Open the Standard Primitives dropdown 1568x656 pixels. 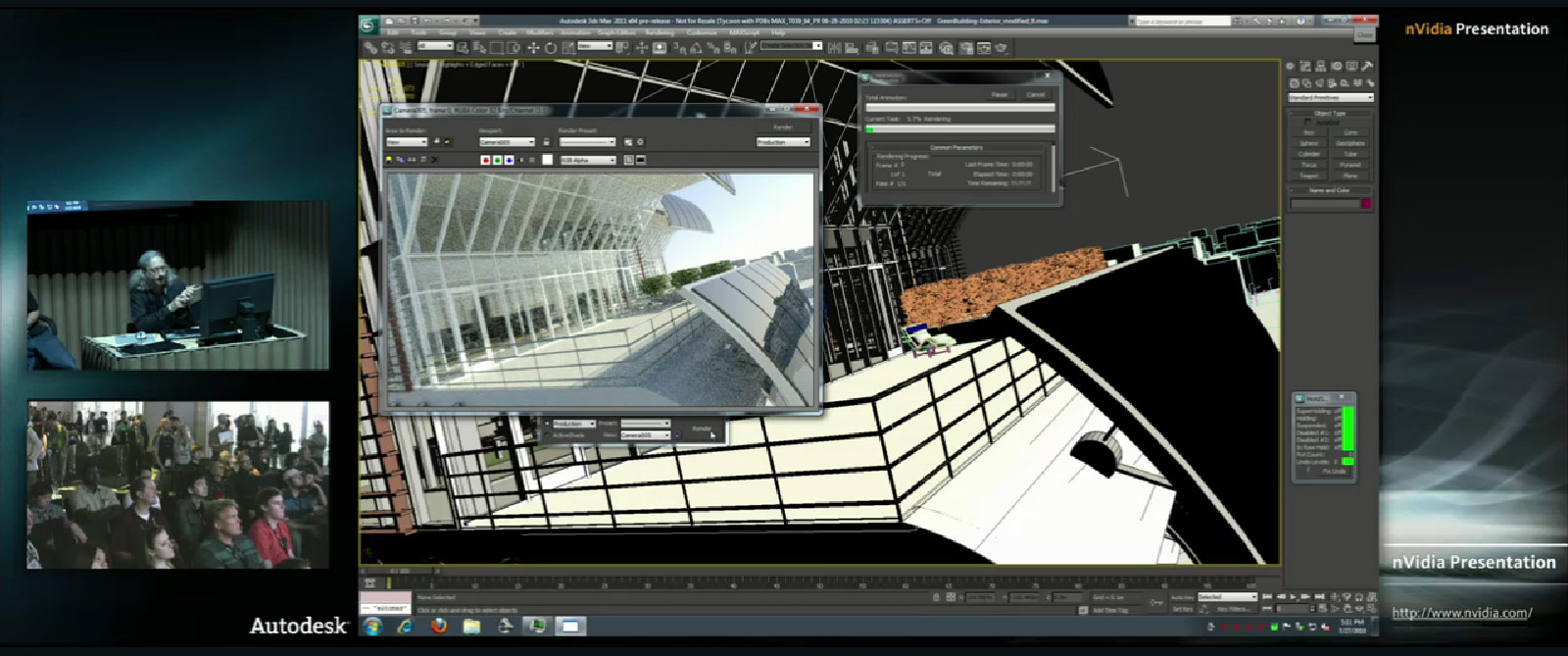click(1330, 97)
